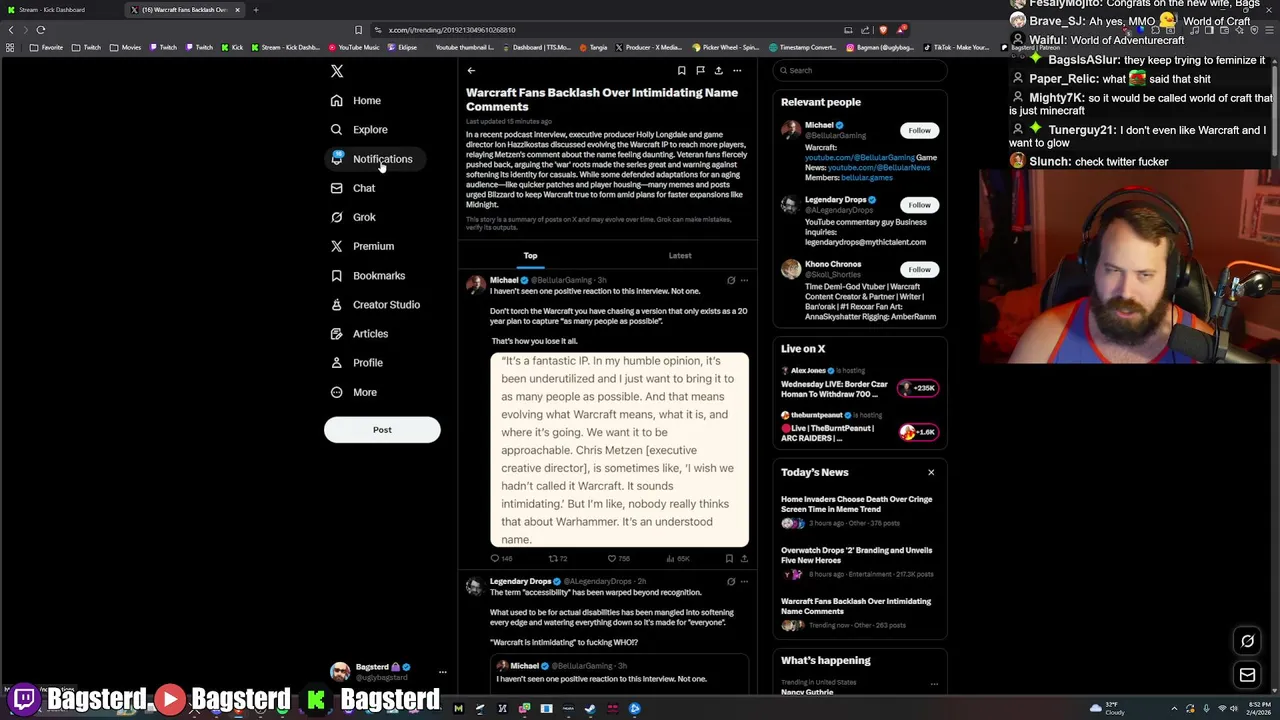This screenshot has width=1280, height=720.
Task: Click the Brave shields icon
Action: (x=882, y=30)
